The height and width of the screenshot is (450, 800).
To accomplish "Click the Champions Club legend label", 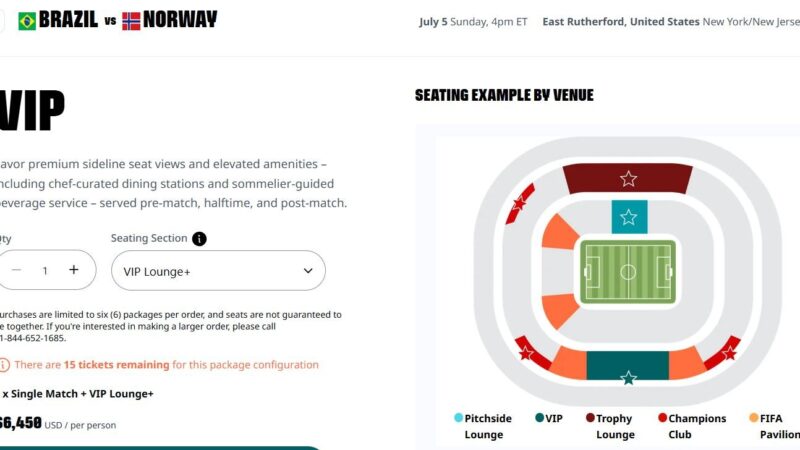I will click(697, 427).
